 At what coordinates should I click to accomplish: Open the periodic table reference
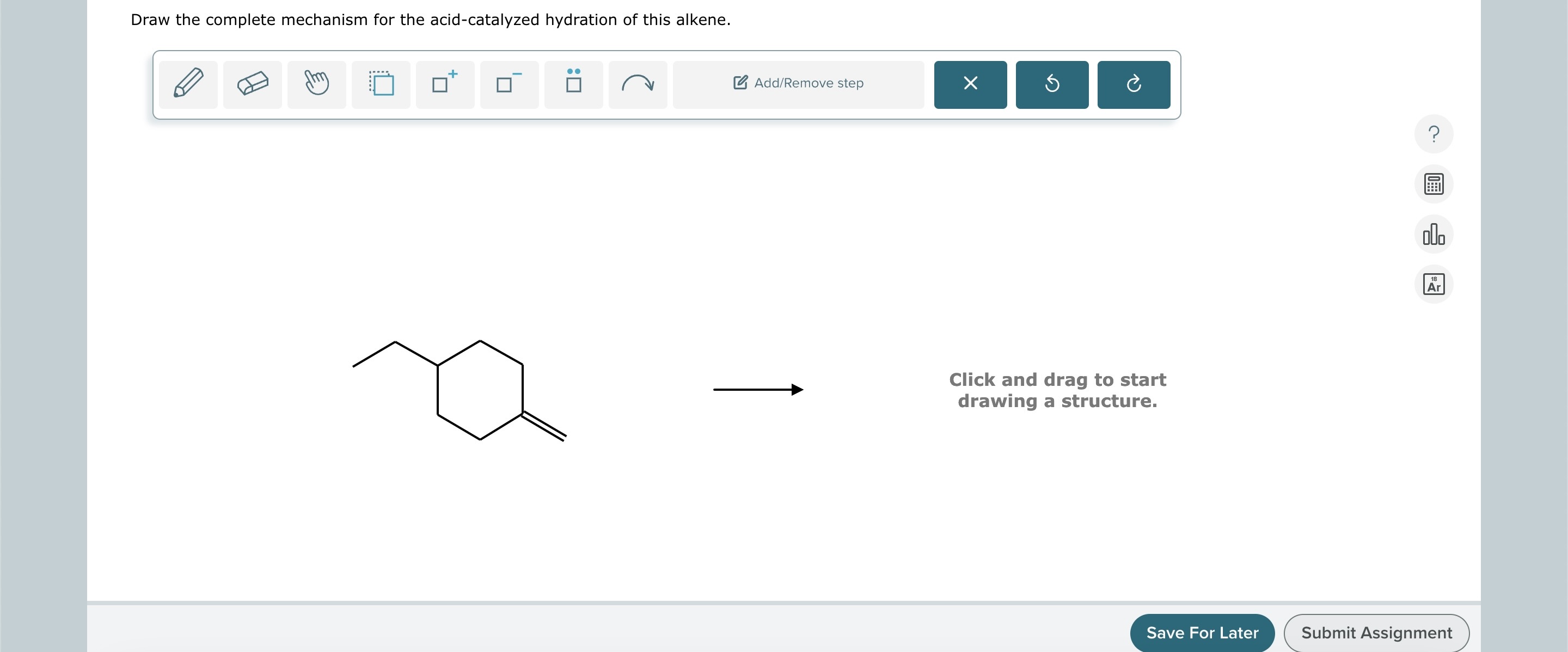point(1434,284)
